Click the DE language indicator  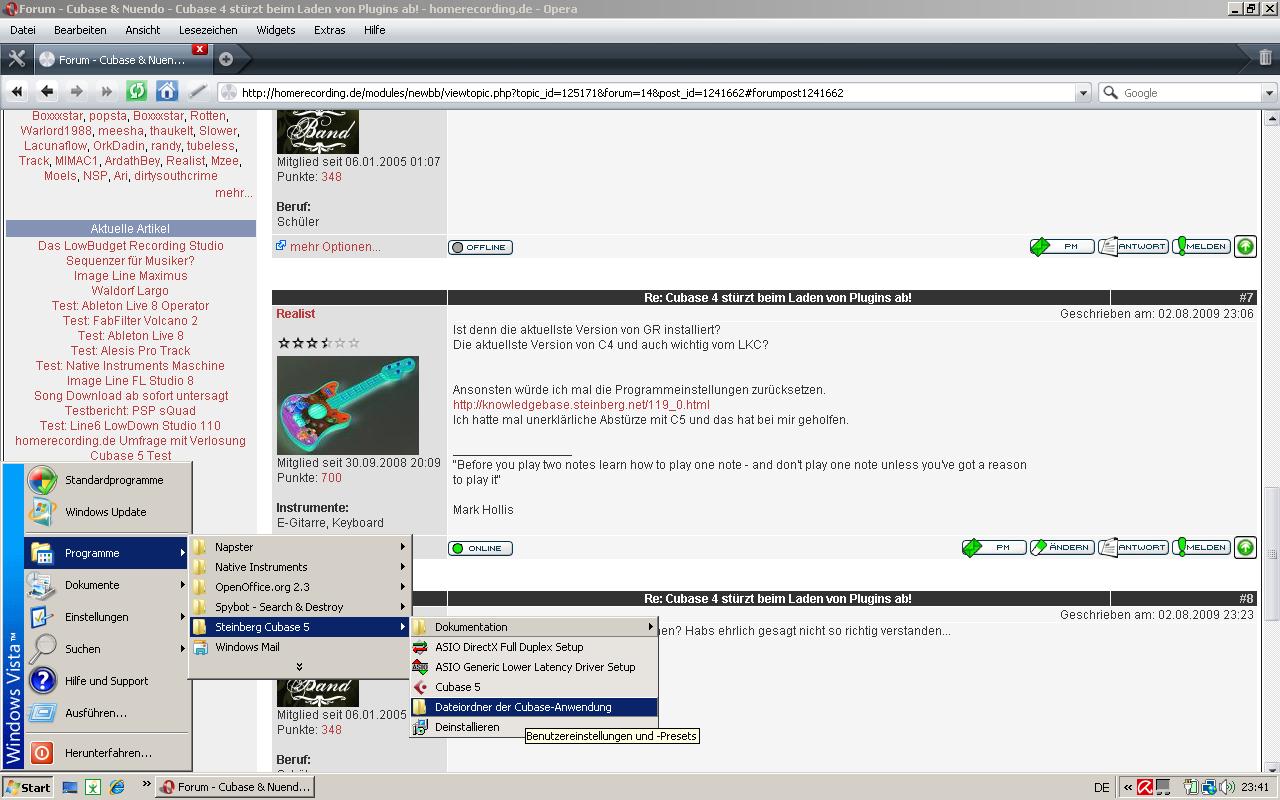tap(1101, 787)
